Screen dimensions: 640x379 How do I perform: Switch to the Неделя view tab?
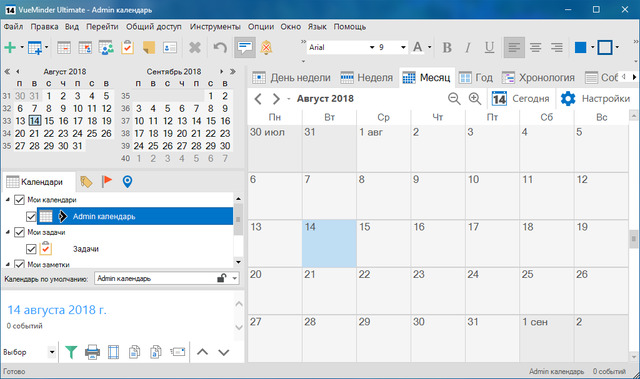(x=367, y=78)
